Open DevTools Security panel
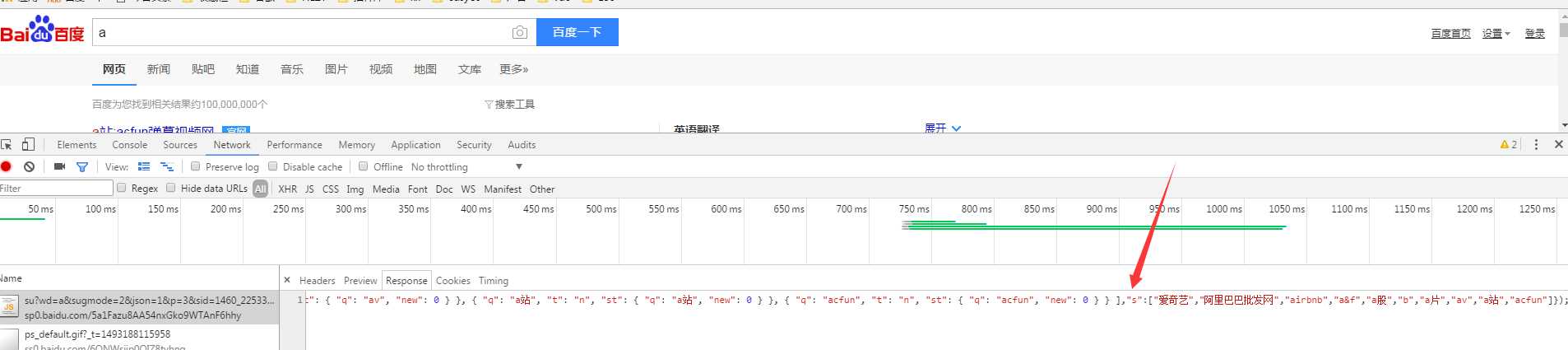Image resolution: width=1568 pixels, height=350 pixels. (x=474, y=145)
